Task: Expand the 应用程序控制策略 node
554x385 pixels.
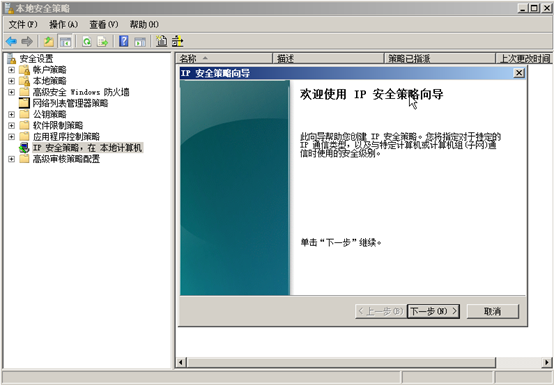Action: [11, 137]
